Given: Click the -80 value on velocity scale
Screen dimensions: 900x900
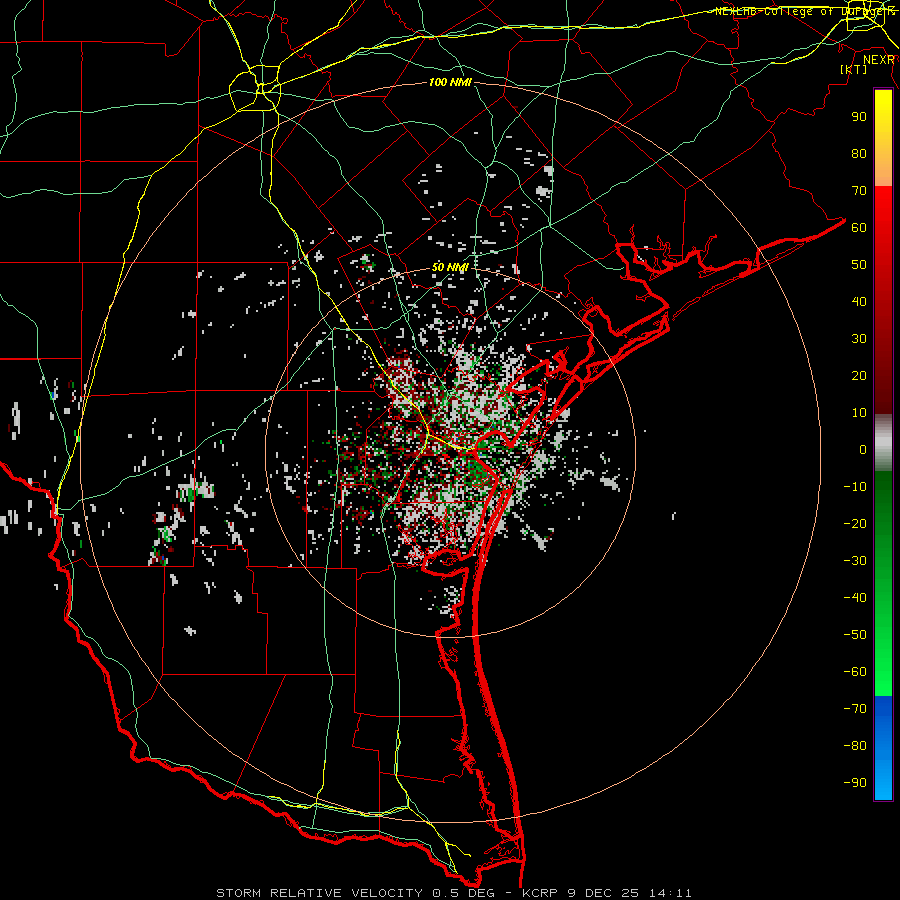Looking at the screenshot, I should tap(855, 746).
